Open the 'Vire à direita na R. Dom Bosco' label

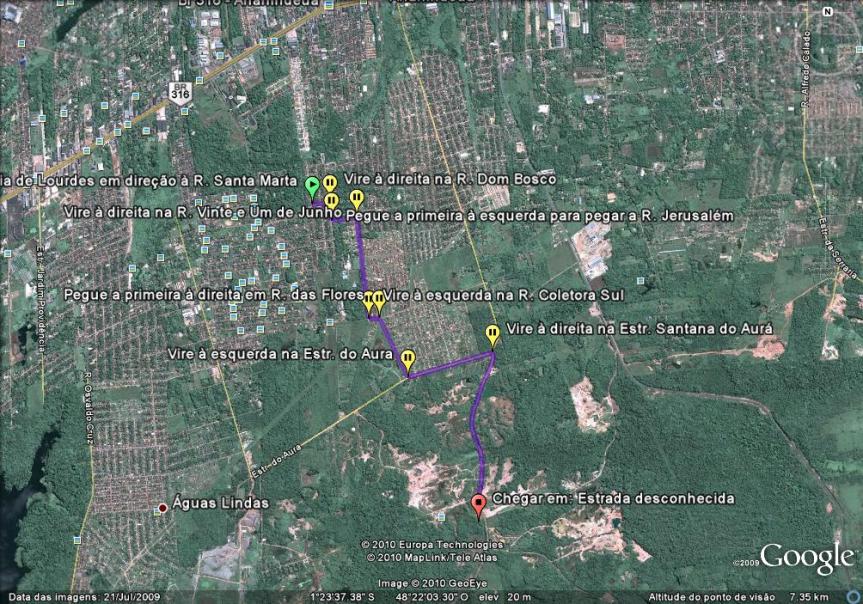(x=449, y=179)
